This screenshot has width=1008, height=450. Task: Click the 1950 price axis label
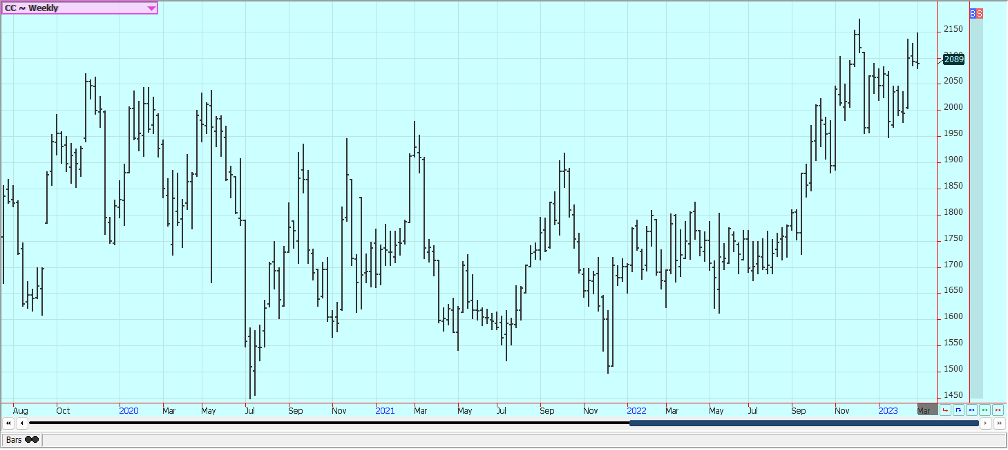953,134
